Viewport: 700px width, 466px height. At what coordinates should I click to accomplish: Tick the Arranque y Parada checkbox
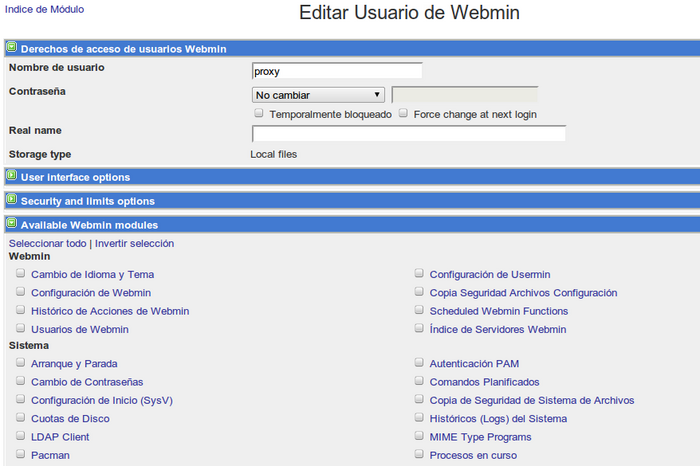click(x=20, y=362)
